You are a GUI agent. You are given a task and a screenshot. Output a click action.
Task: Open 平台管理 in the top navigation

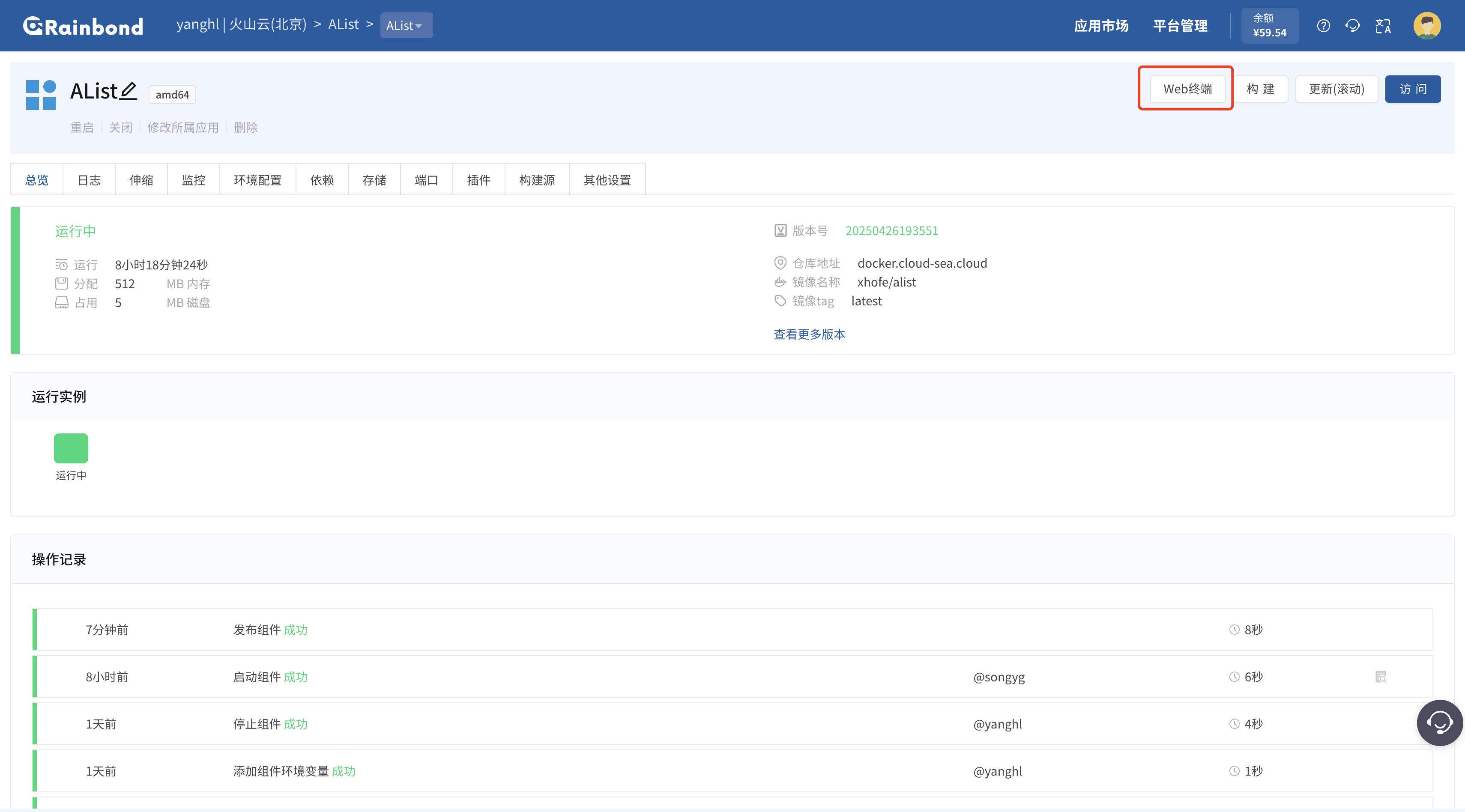click(x=1180, y=26)
